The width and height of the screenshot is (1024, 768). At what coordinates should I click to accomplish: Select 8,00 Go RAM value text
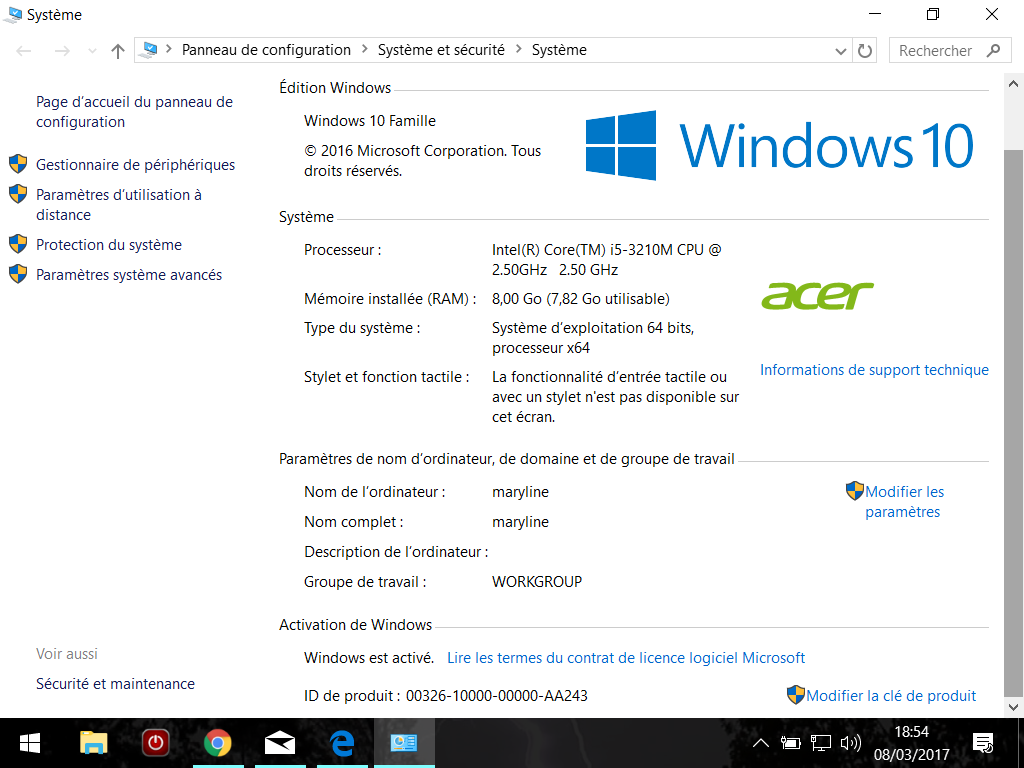[581, 298]
